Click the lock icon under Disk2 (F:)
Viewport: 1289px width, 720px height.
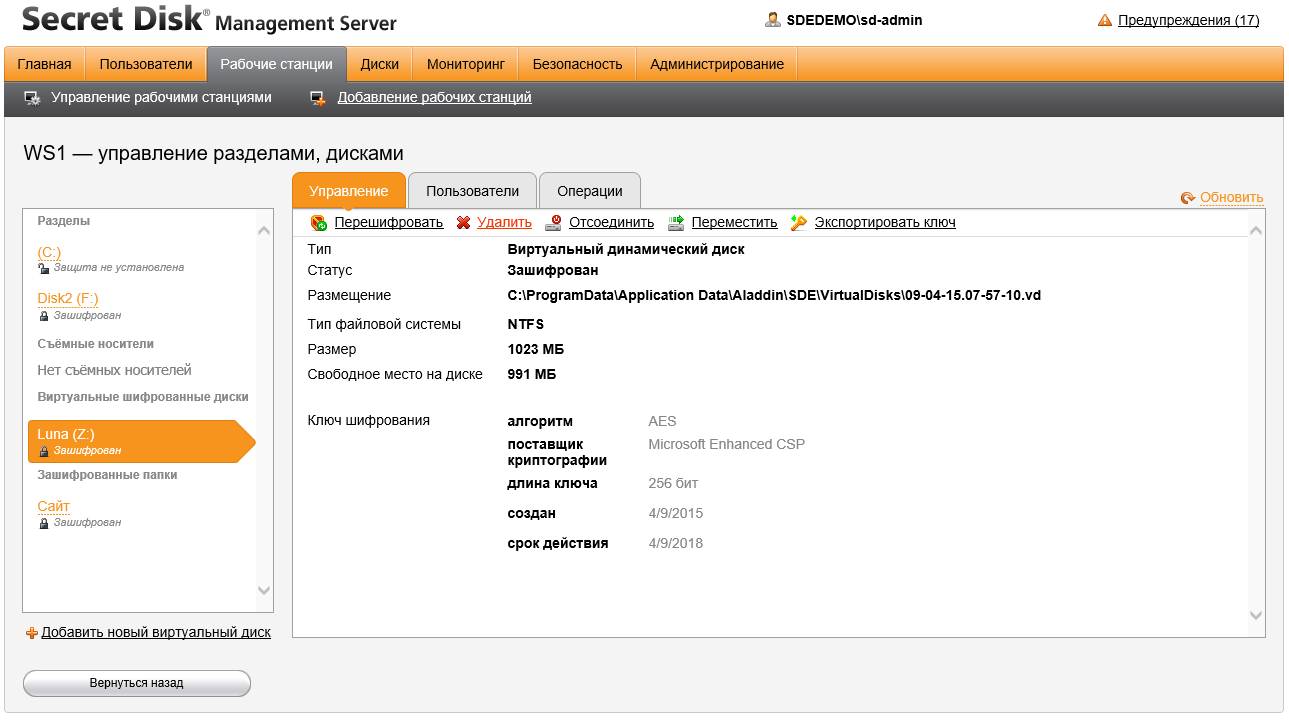click(x=43, y=315)
